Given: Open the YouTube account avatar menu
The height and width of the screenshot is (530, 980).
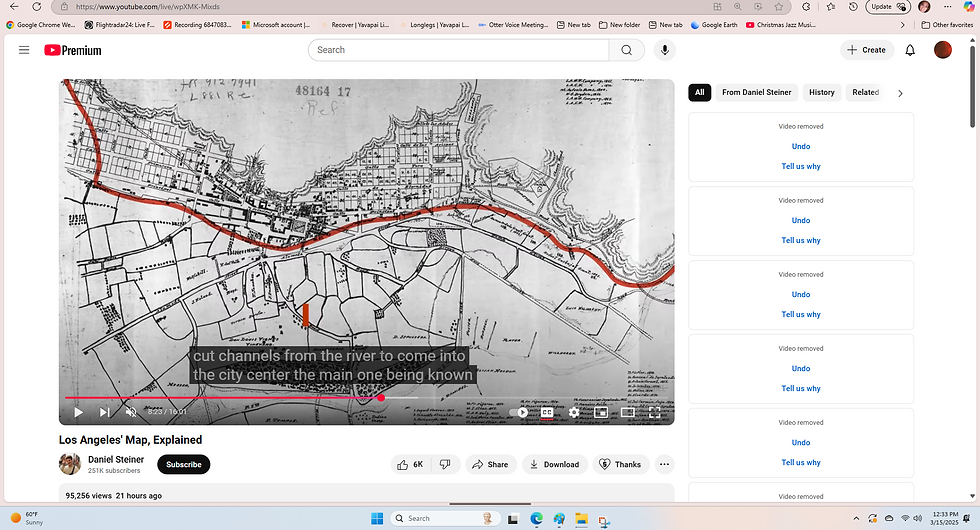Looking at the screenshot, I should coord(942,50).
